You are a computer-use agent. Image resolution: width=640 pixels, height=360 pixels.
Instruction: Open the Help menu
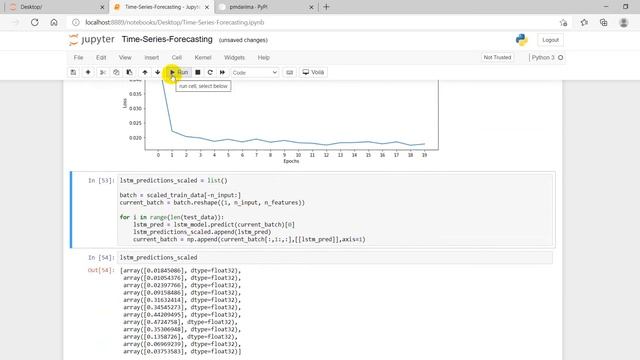click(x=264, y=58)
